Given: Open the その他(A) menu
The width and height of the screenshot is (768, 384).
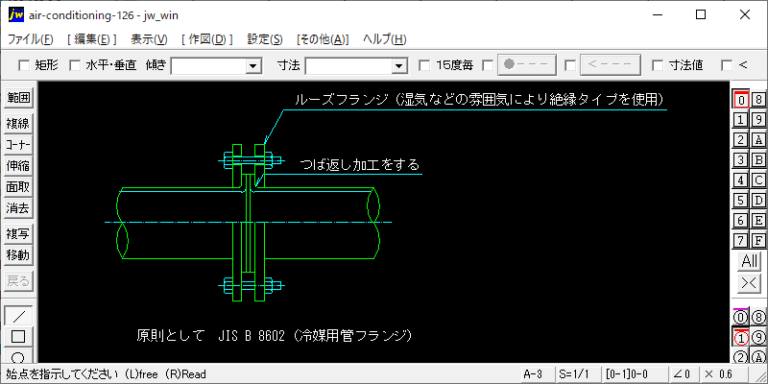Looking at the screenshot, I should click(x=322, y=40).
